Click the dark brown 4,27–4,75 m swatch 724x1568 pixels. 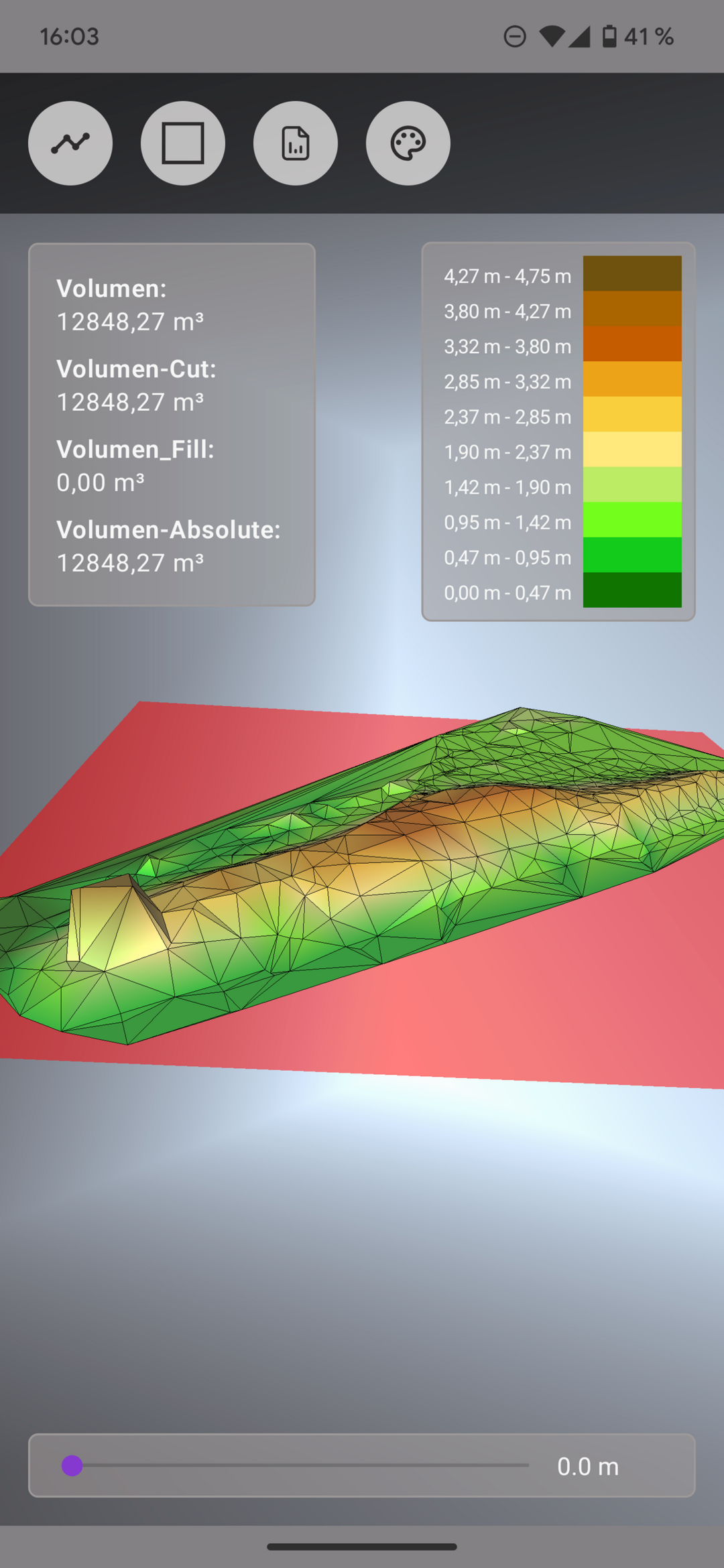[x=632, y=273]
